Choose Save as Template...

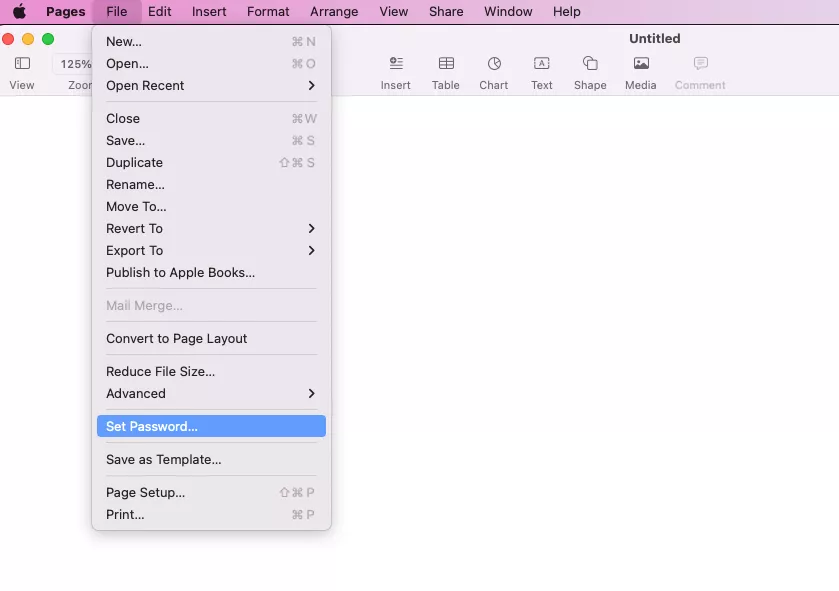coord(211,459)
